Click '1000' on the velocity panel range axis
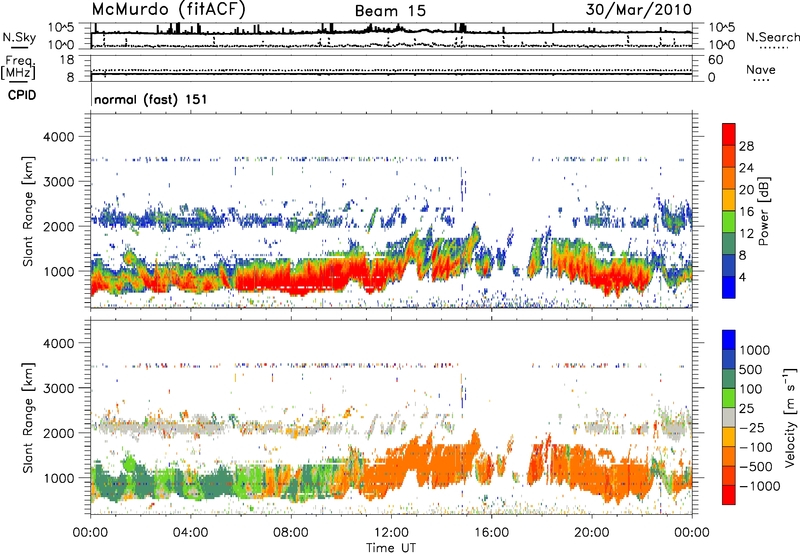Screen dimensions: 800x554 [59, 478]
